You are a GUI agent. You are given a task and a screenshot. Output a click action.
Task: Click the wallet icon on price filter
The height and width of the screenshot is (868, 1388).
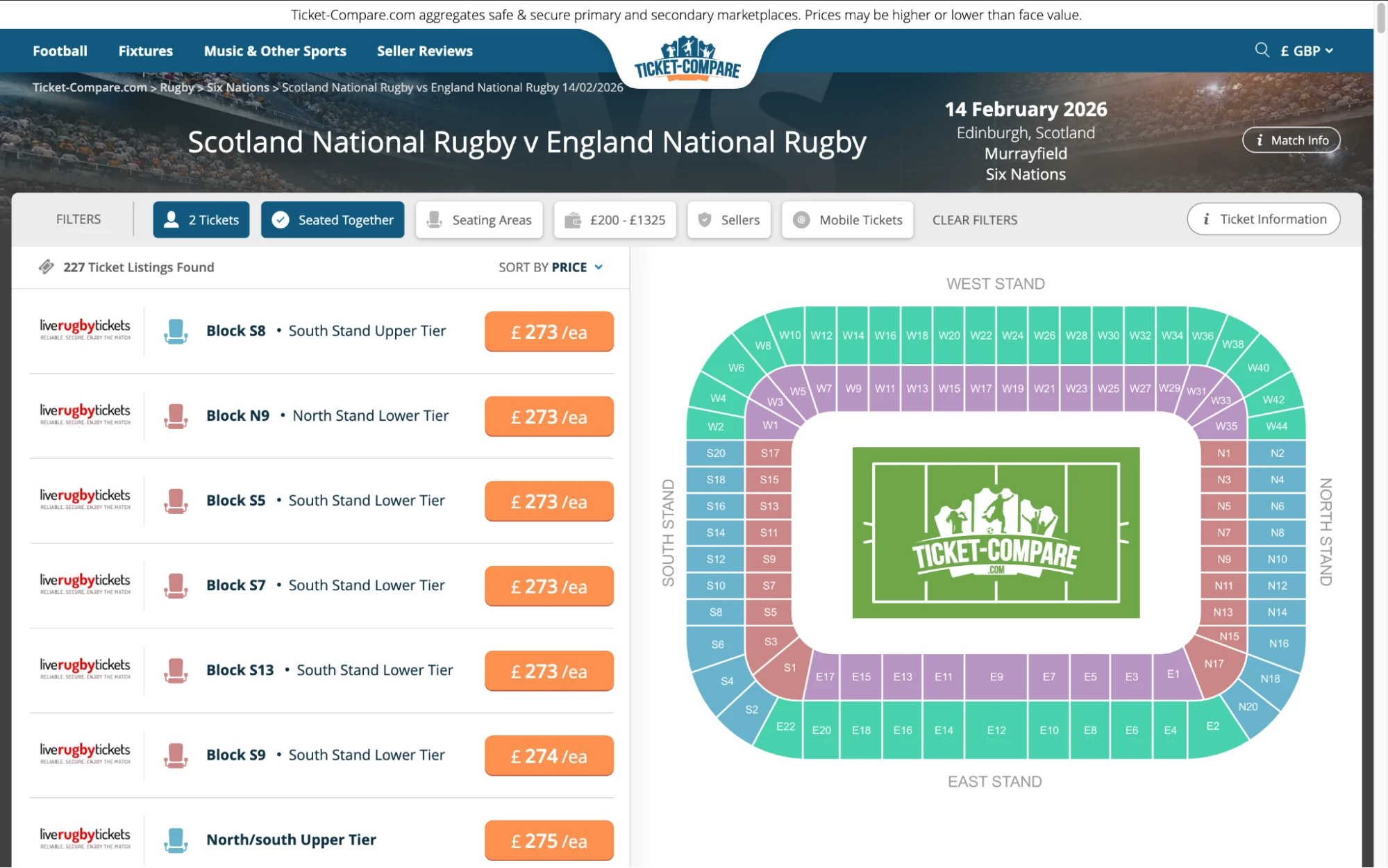[573, 219]
